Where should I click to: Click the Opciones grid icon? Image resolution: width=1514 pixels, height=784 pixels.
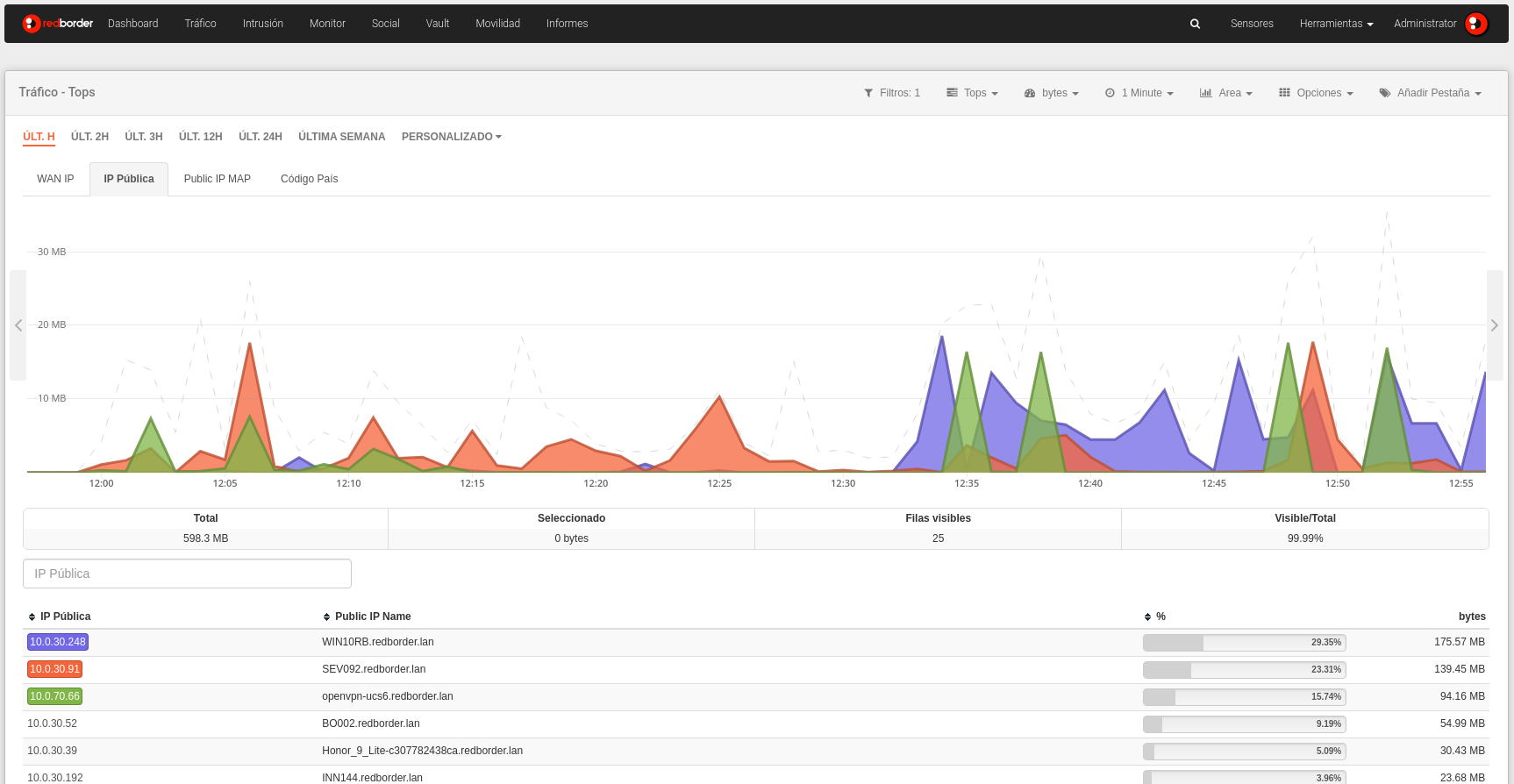(x=1284, y=93)
